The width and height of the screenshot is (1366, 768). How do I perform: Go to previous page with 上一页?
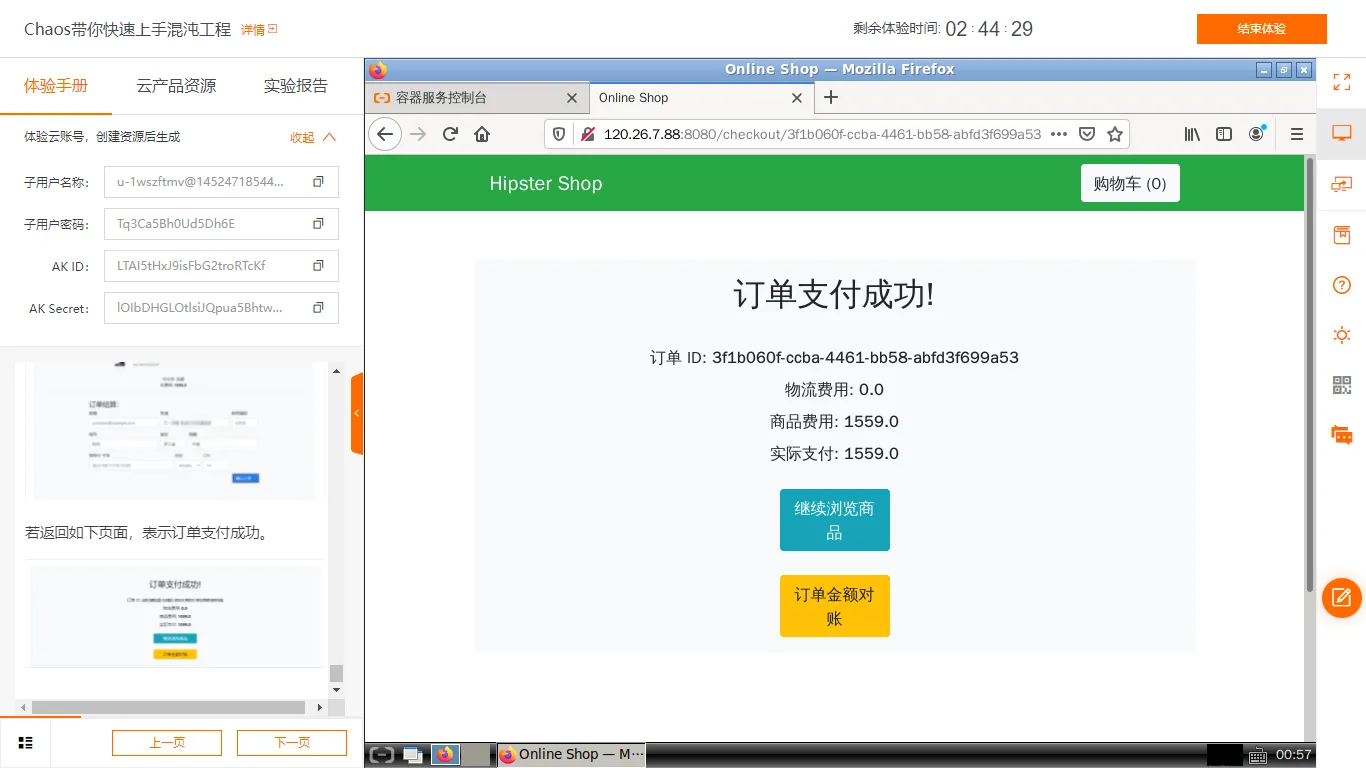(x=167, y=743)
